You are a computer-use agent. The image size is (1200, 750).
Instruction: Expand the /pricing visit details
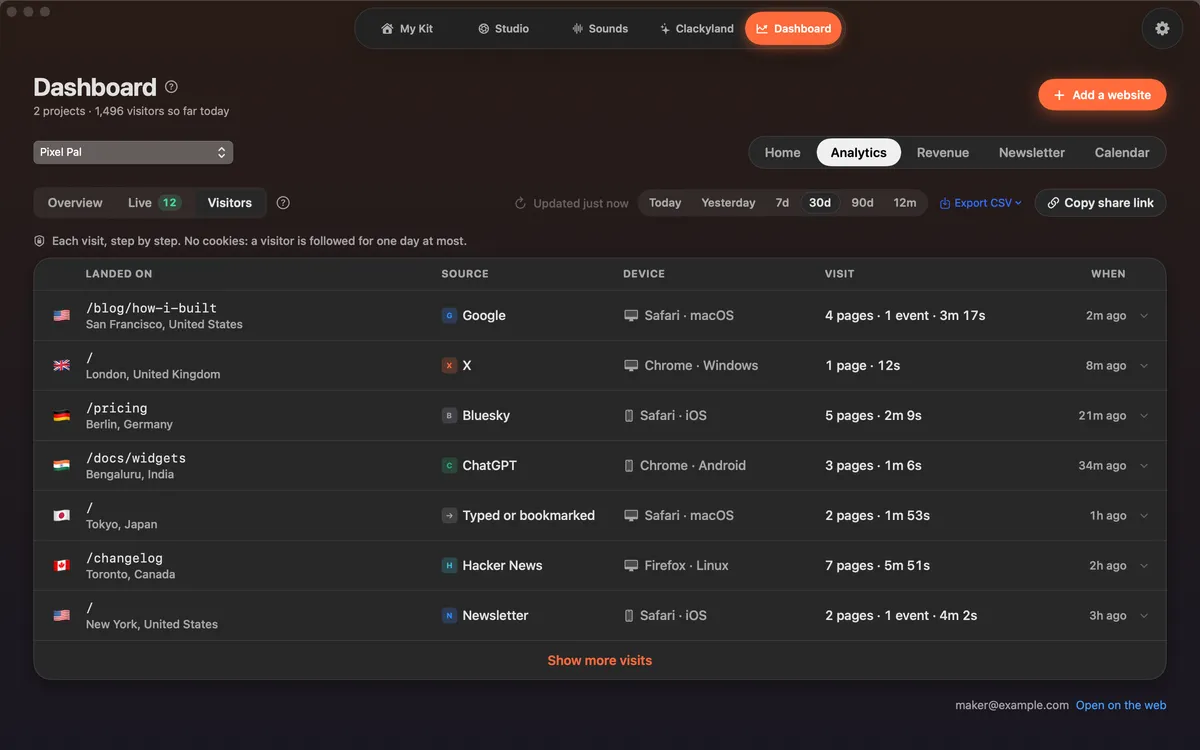(x=1144, y=416)
